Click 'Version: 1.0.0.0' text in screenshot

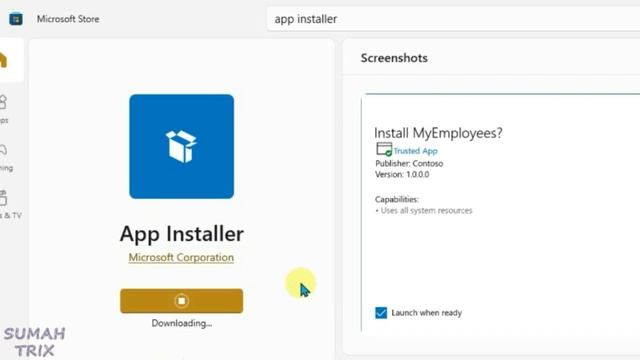click(402, 175)
